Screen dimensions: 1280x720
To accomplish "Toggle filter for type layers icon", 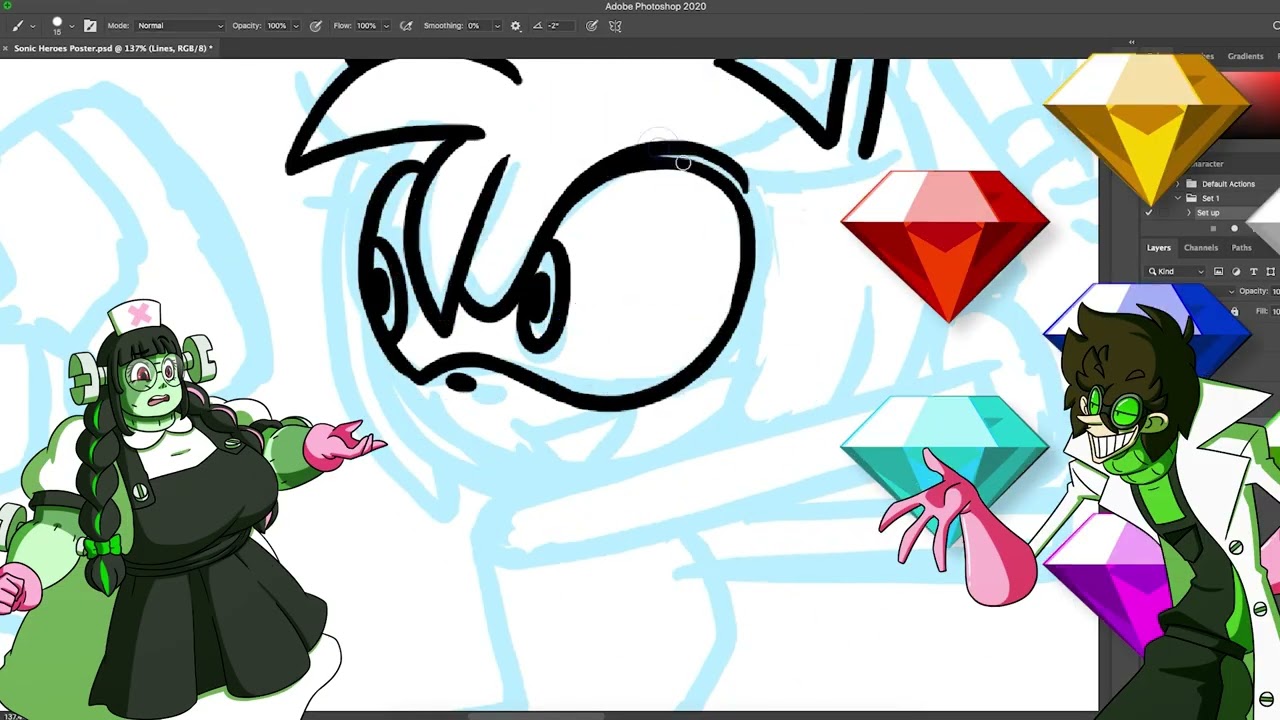I will [1253, 271].
